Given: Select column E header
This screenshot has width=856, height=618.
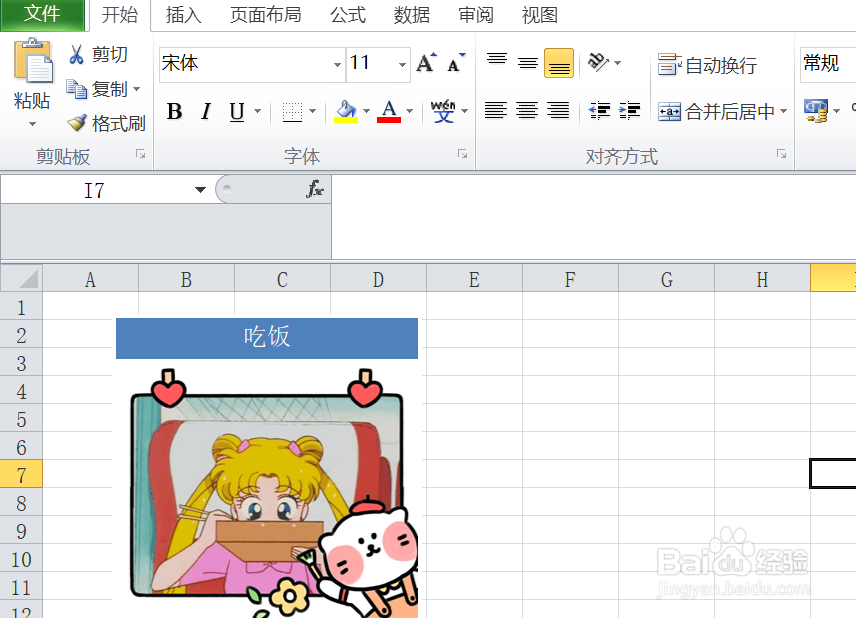Looking at the screenshot, I should coord(474,280).
